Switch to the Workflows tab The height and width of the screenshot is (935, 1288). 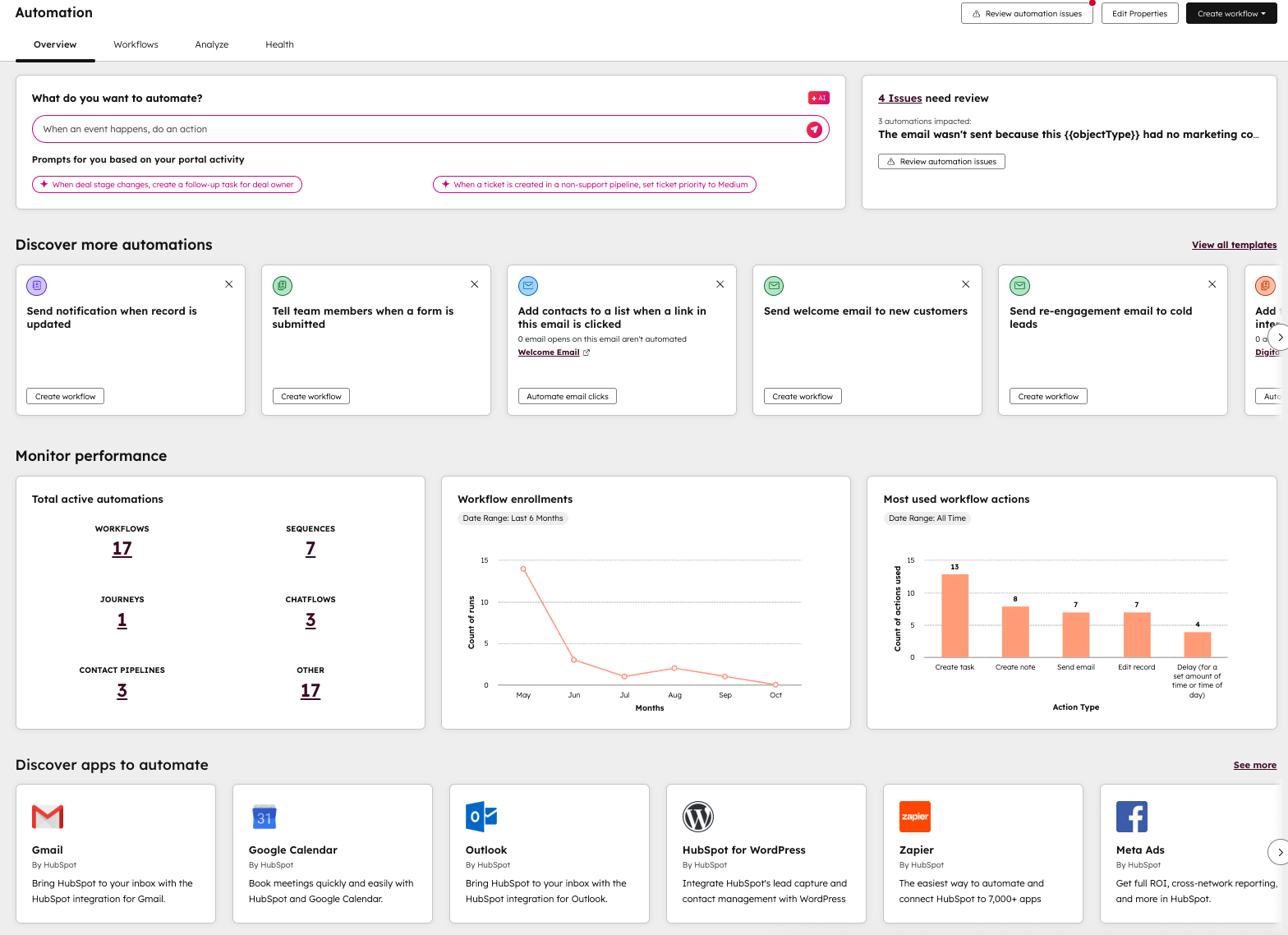(136, 44)
